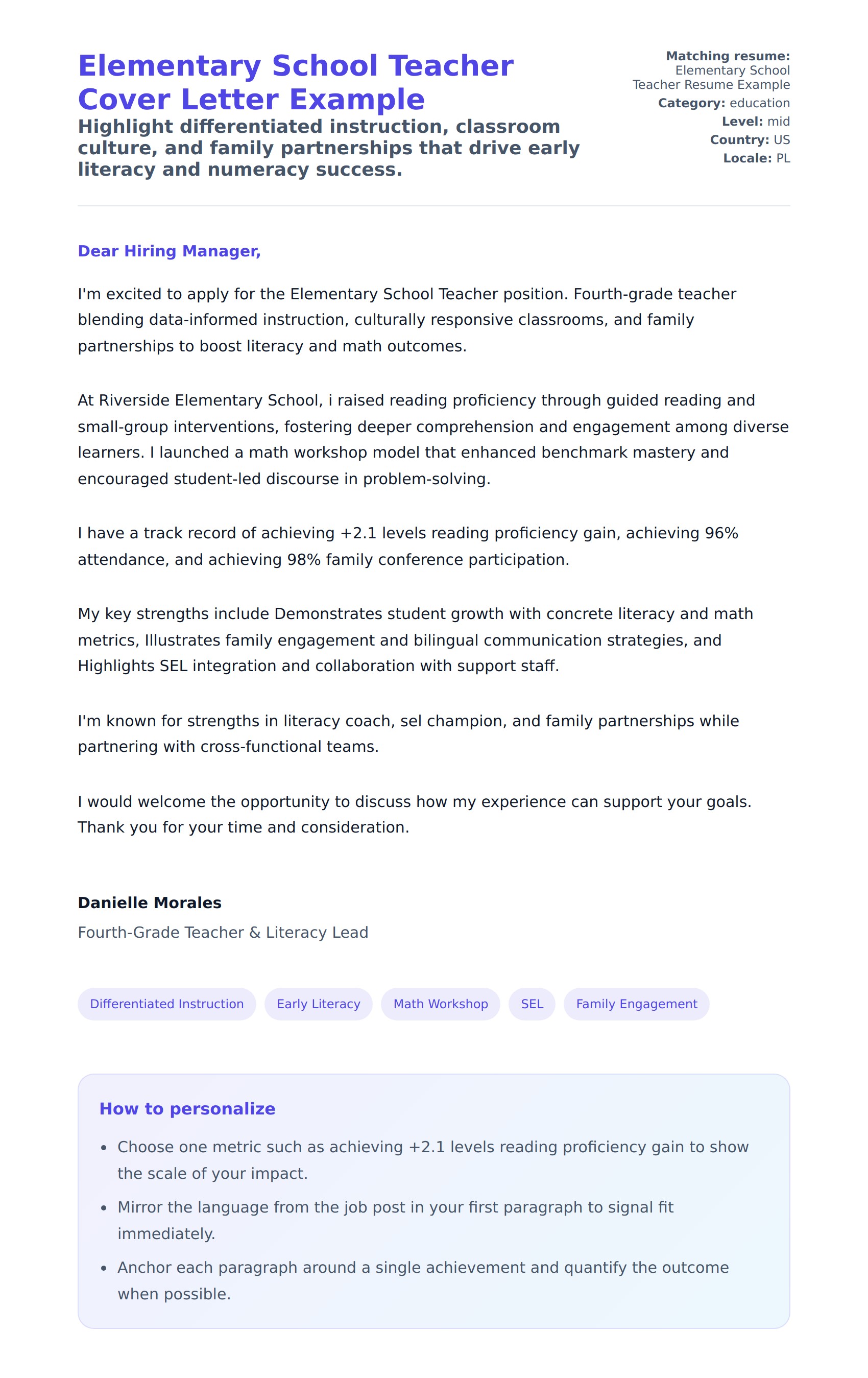Click the Family Engagement tag

(636, 1004)
